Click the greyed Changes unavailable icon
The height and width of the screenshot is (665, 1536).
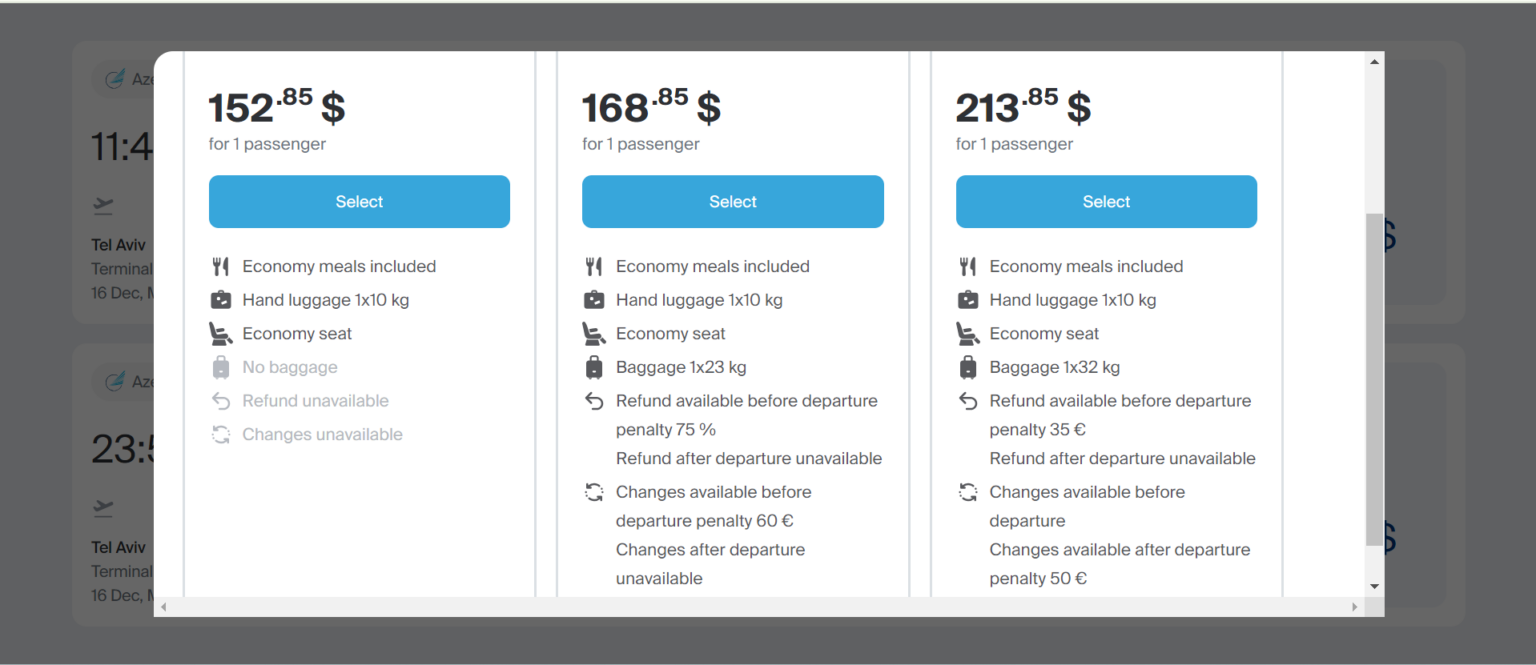tap(221, 435)
